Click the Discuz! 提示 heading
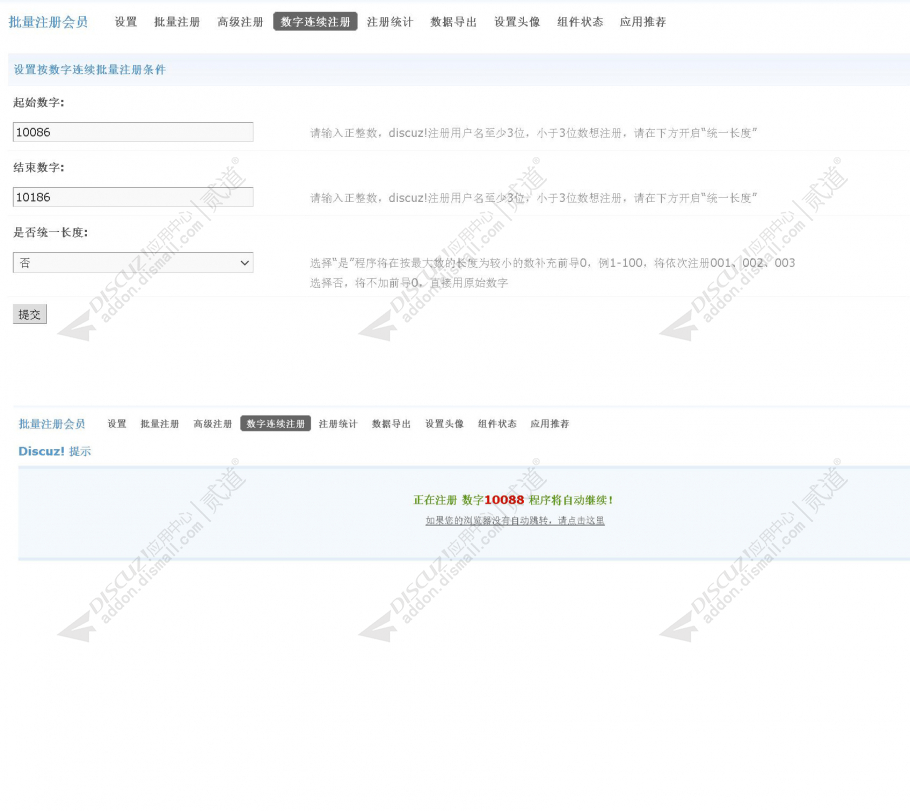Image resolution: width=910 pixels, height=811 pixels. point(55,451)
